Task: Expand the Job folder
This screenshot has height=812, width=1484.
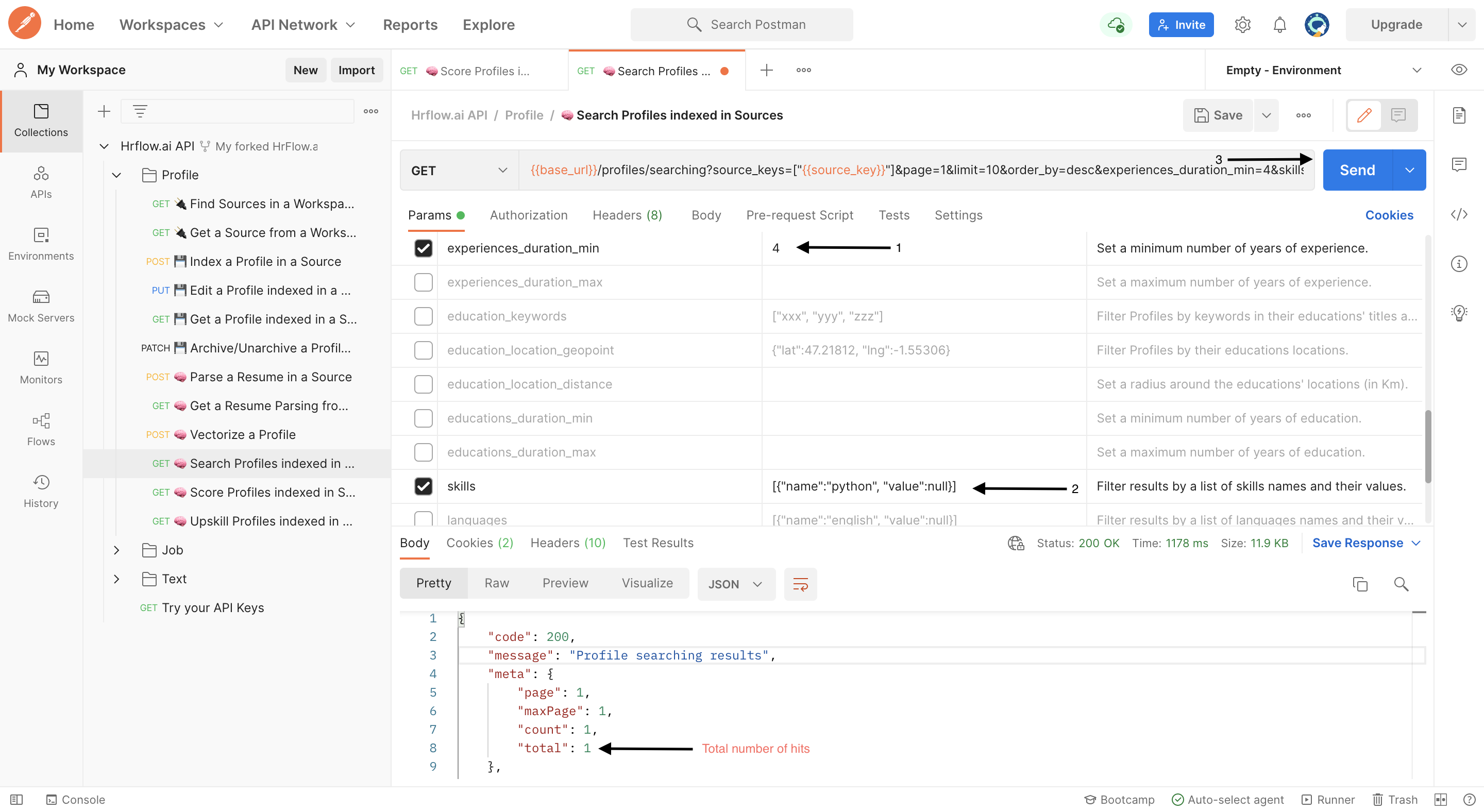Action: pos(116,550)
